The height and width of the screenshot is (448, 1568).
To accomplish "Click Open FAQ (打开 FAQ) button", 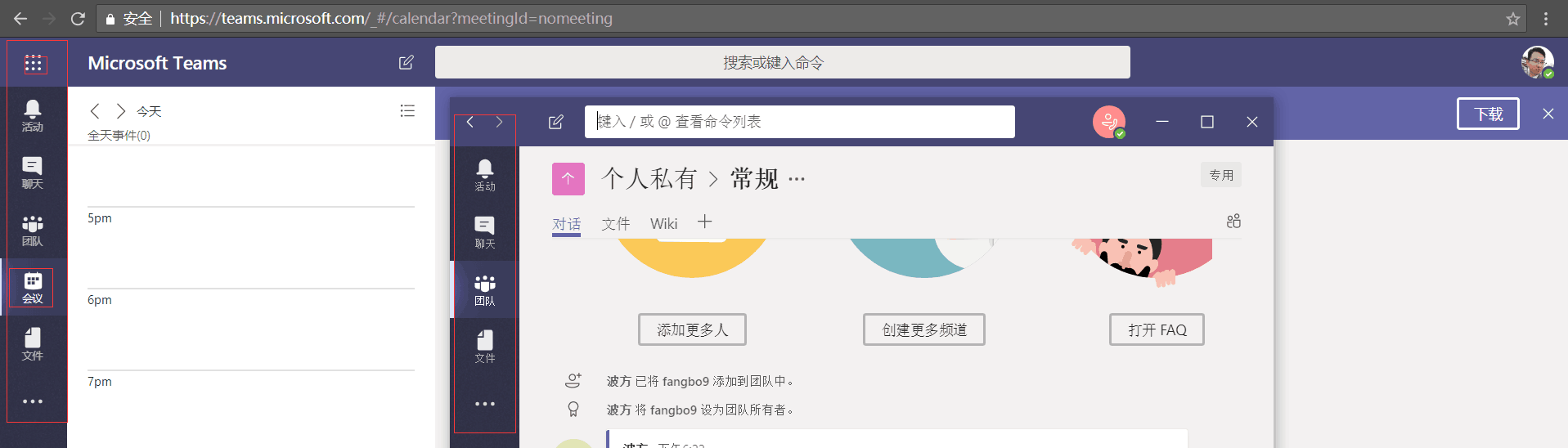I will pos(1157,329).
